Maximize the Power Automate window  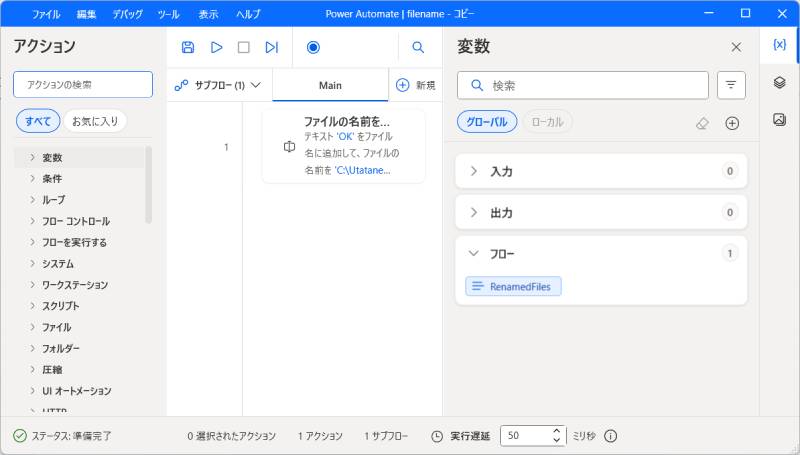click(x=745, y=13)
